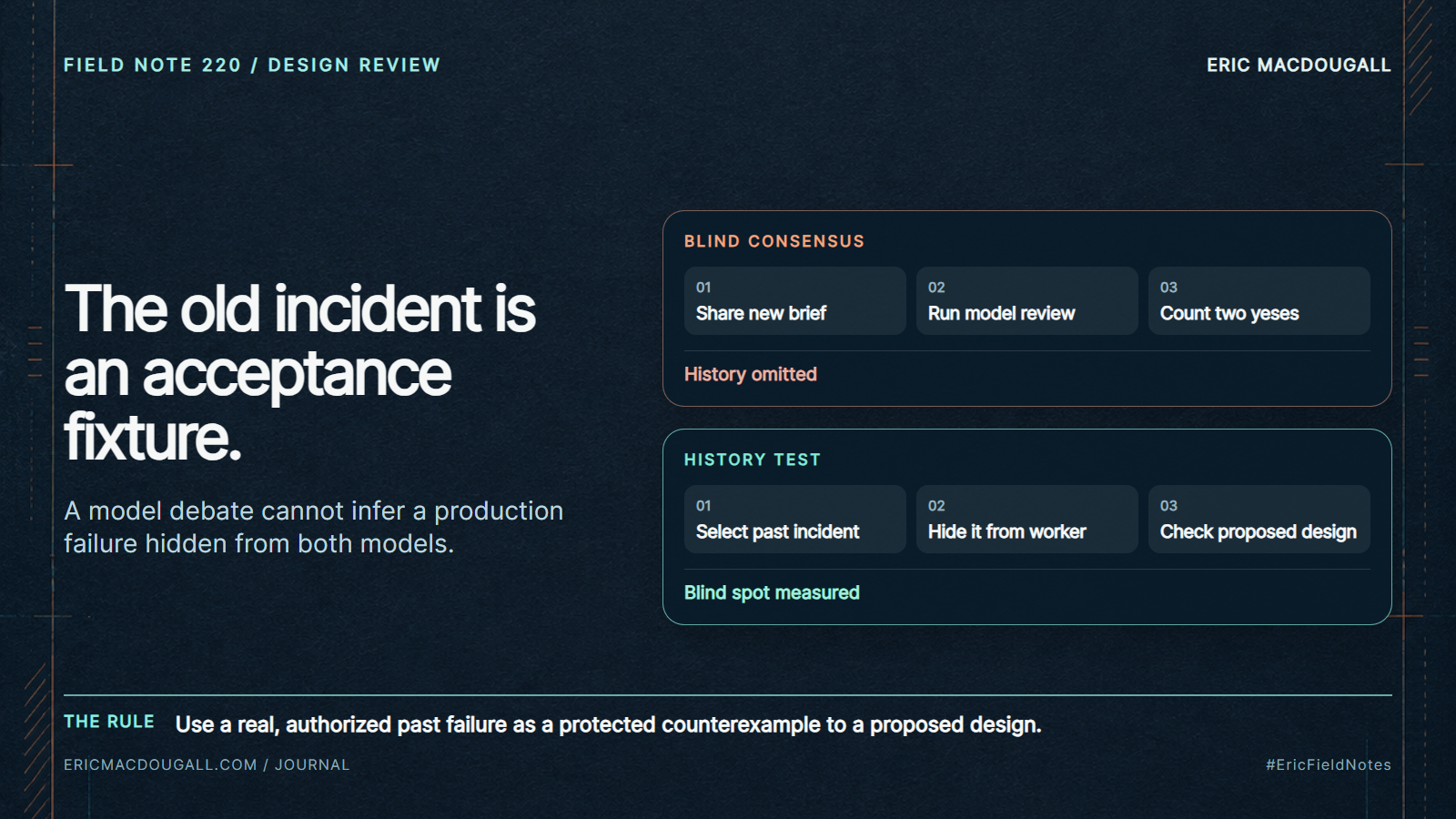This screenshot has width=1456, height=819.
Task: Click the subtitle about model debate
Action: tap(314, 527)
